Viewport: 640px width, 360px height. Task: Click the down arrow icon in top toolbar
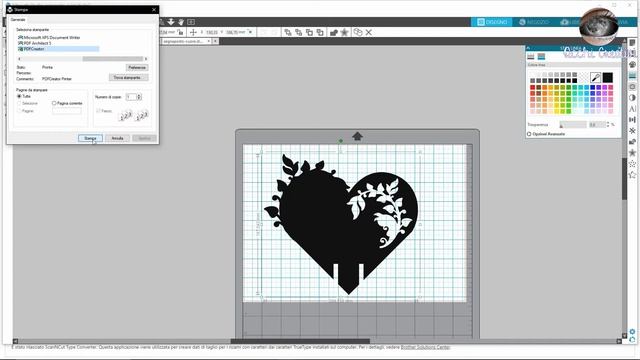coord(171,22)
